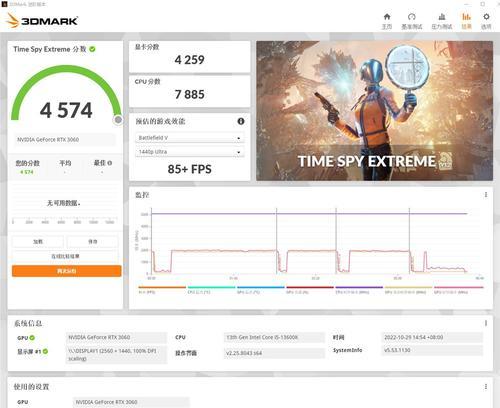Viewport: 500px width, 408px height.
Task: Open the monitoring panel three-dot menu
Action: [x=486, y=195]
